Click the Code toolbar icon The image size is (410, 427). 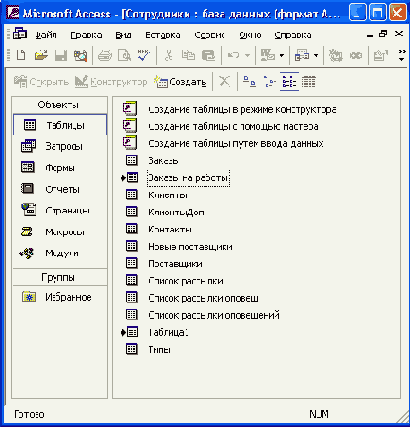coord(335,55)
